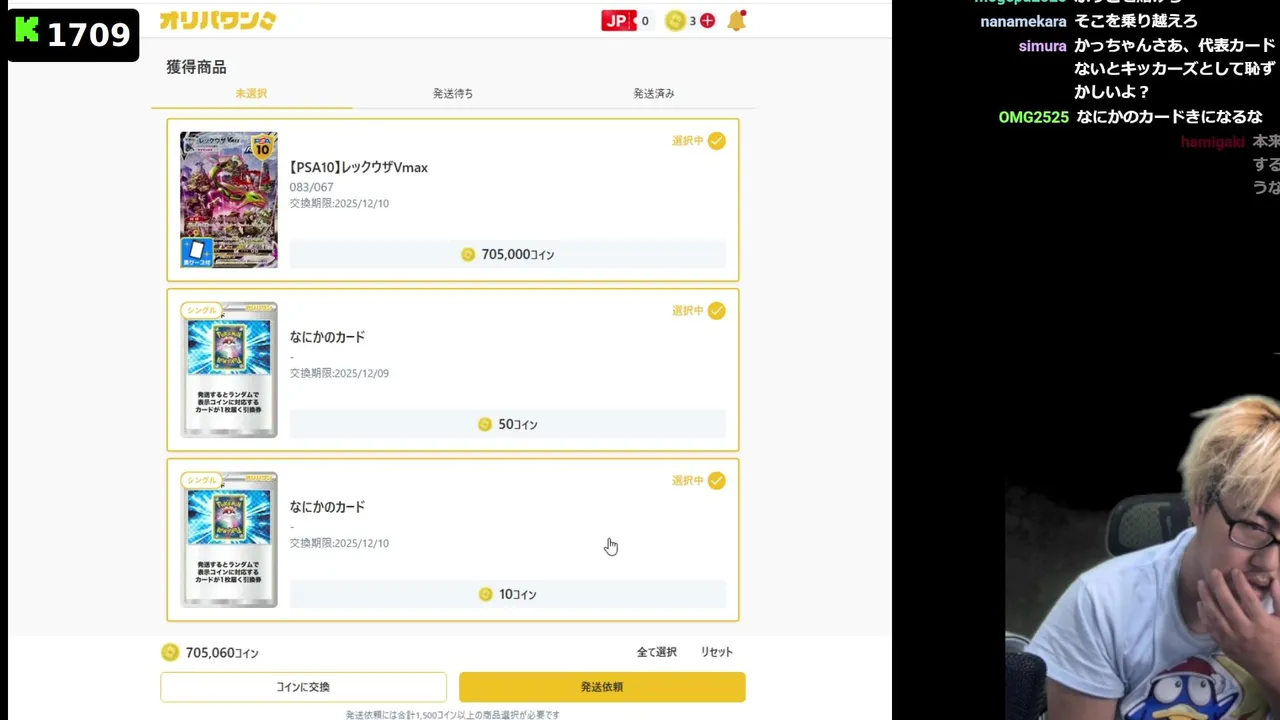
Task: Deselect the 【PSA10】レックウザVmax checkmark
Action: pyautogui.click(x=717, y=141)
